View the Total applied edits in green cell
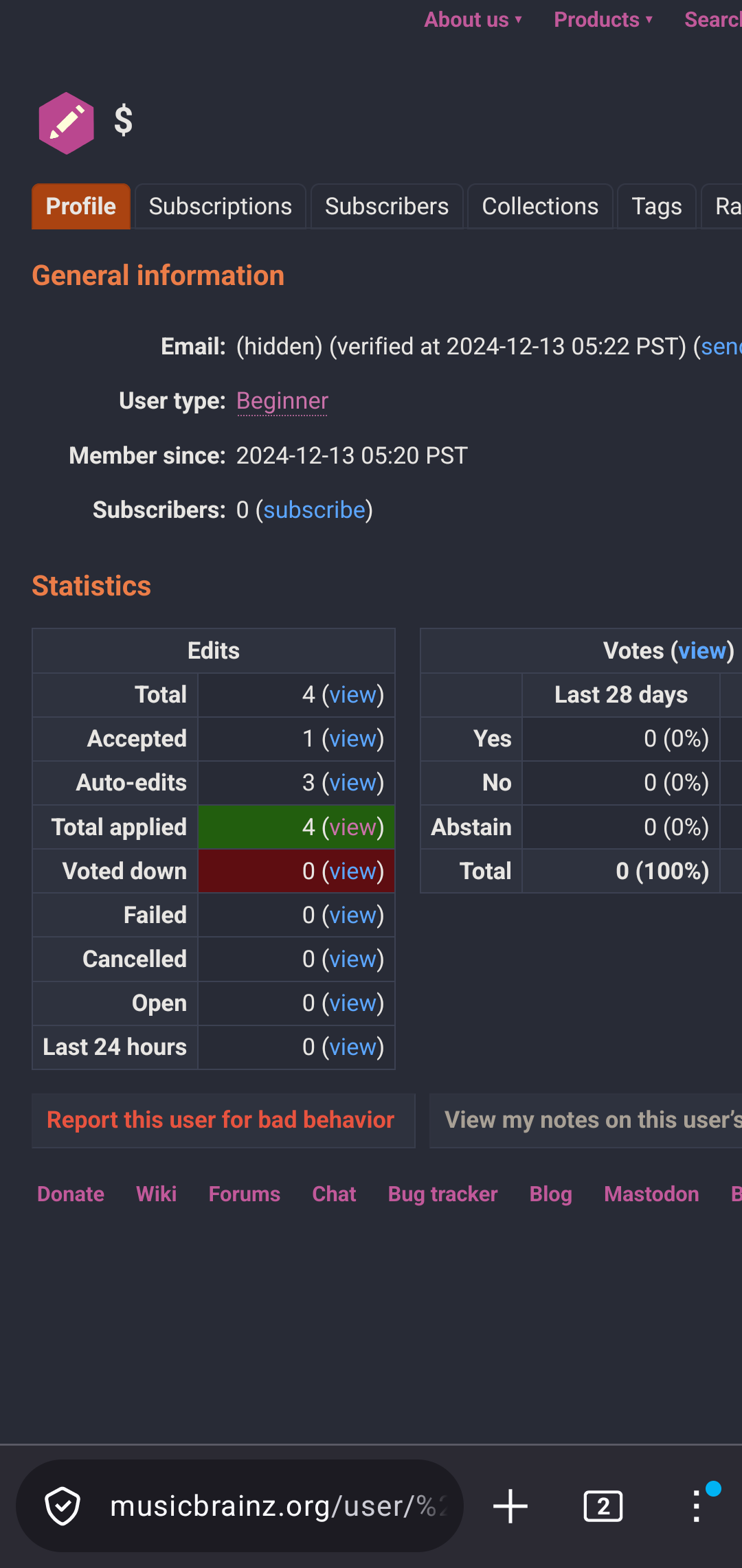 (x=353, y=828)
